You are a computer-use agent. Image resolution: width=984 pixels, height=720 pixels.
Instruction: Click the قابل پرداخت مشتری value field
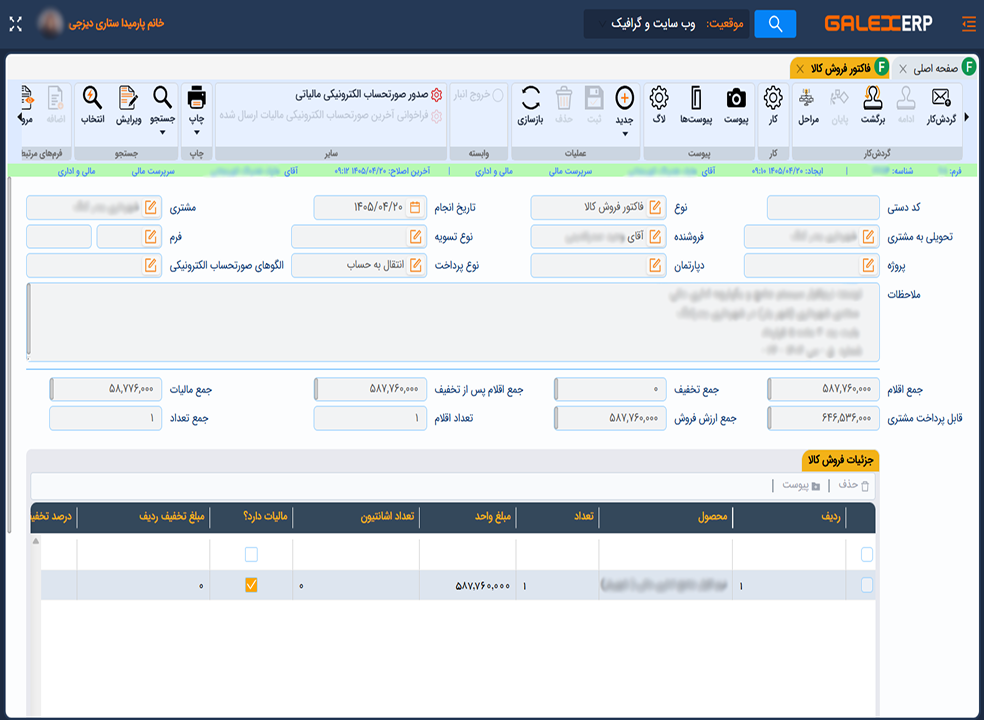pos(823,418)
